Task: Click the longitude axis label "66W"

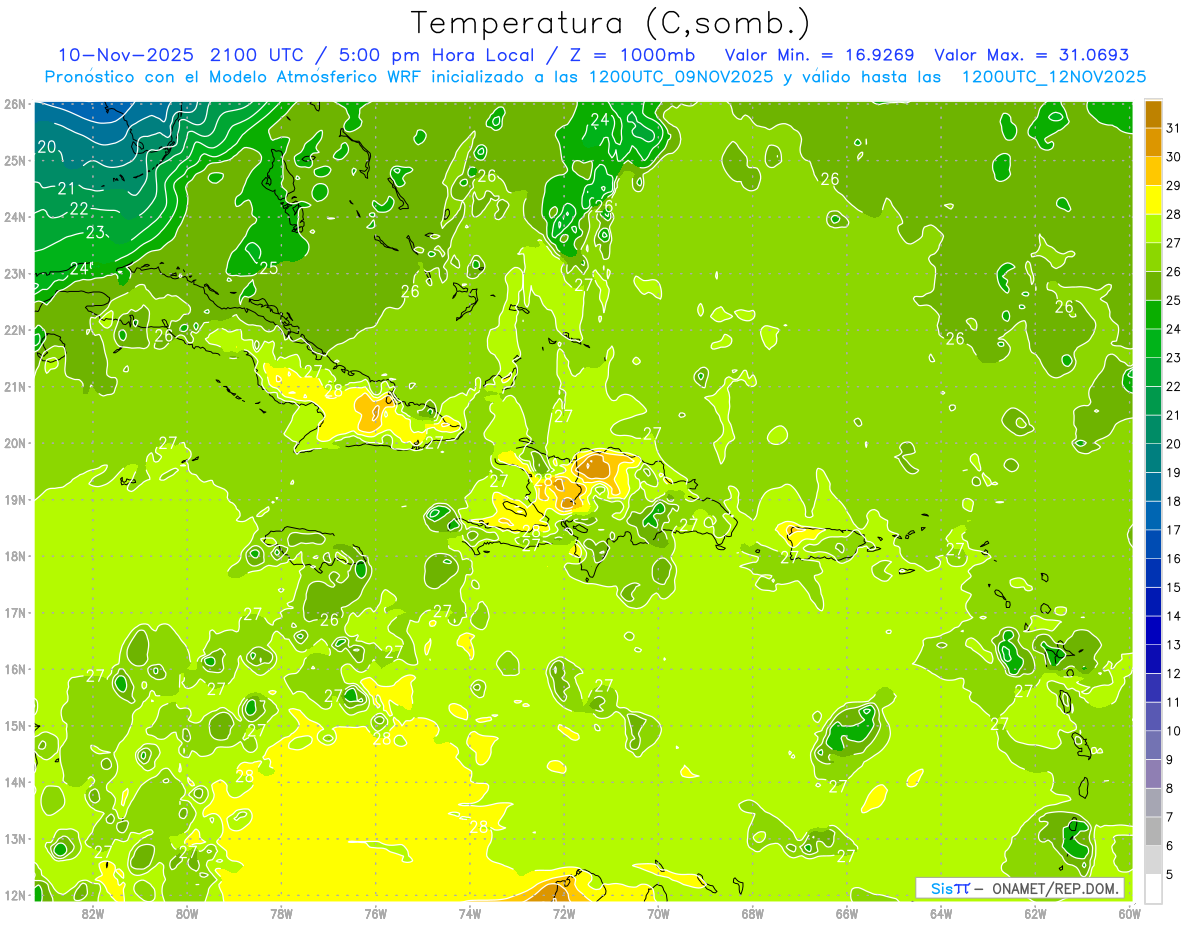Action: click(x=846, y=913)
